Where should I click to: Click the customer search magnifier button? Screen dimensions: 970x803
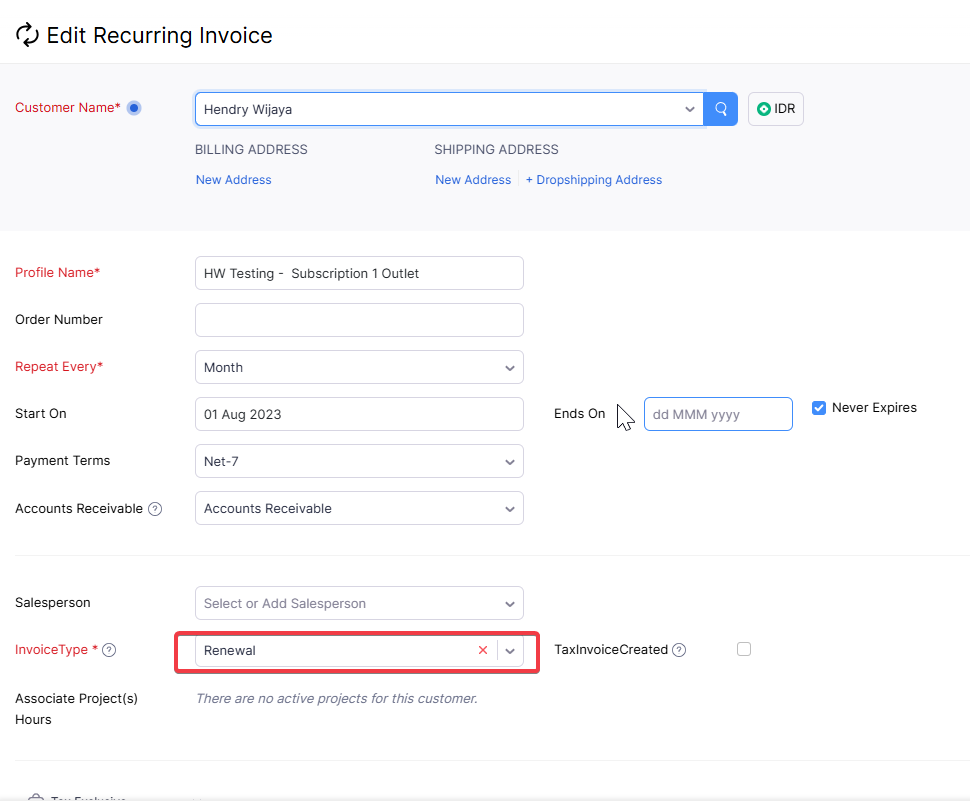tap(721, 109)
